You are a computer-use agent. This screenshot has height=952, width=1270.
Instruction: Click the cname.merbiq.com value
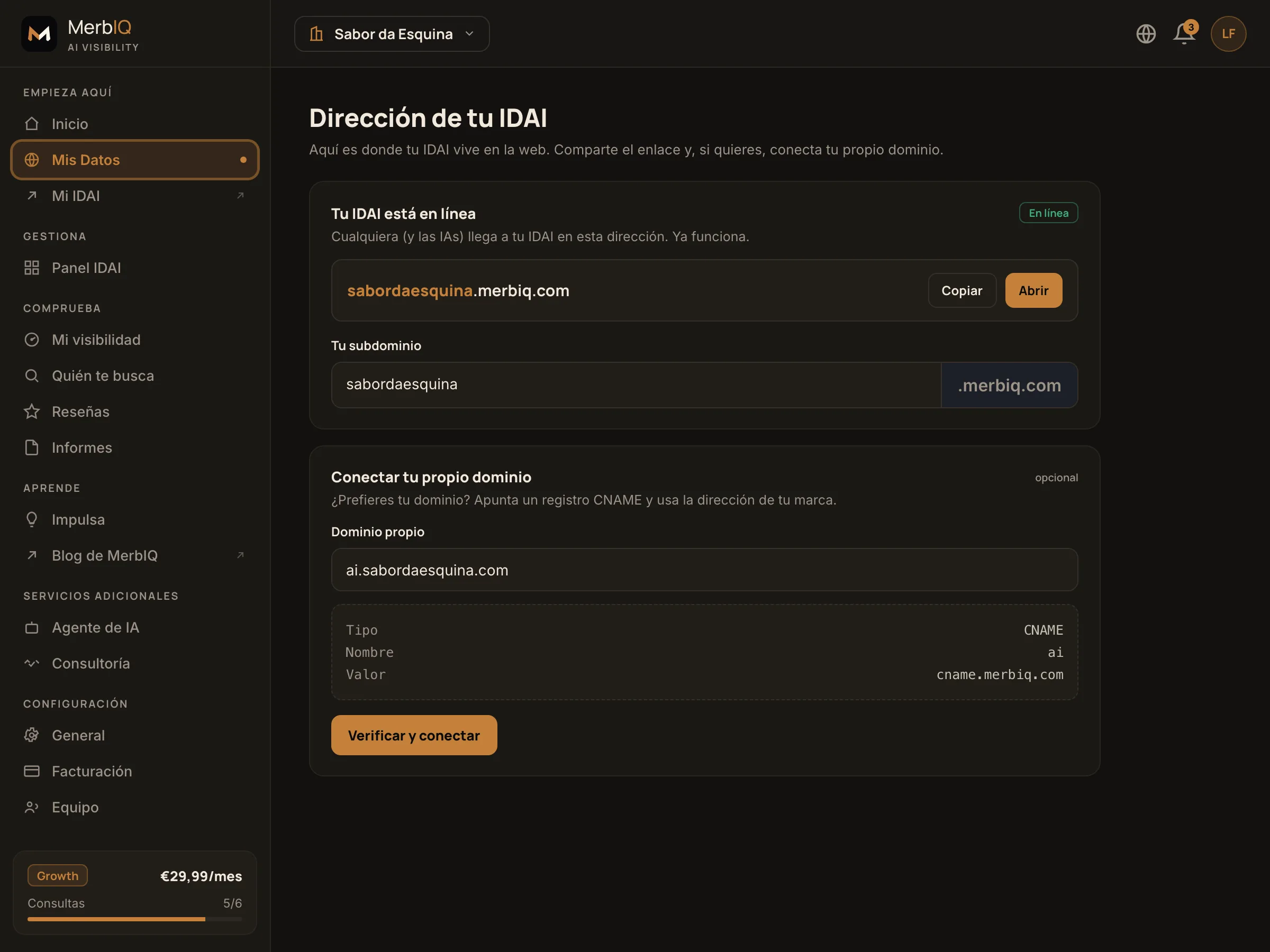(1000, 675)
